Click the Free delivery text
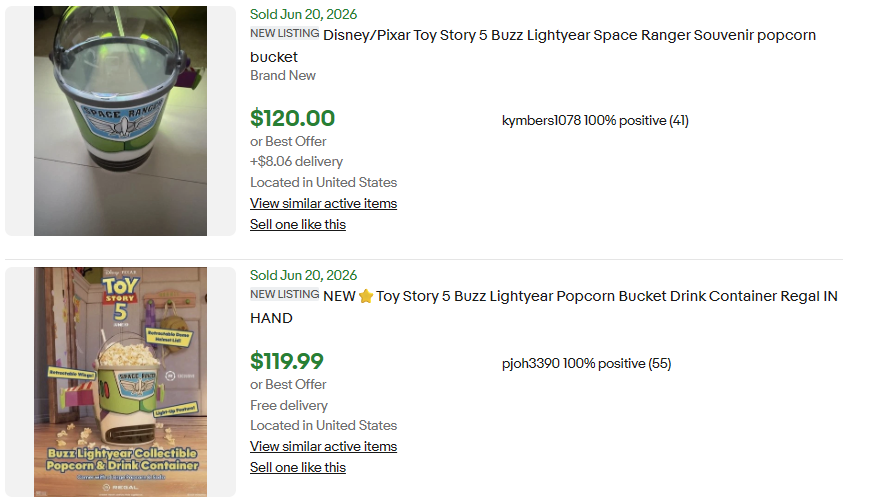The image size is (876, 501). tap(289, 405)
